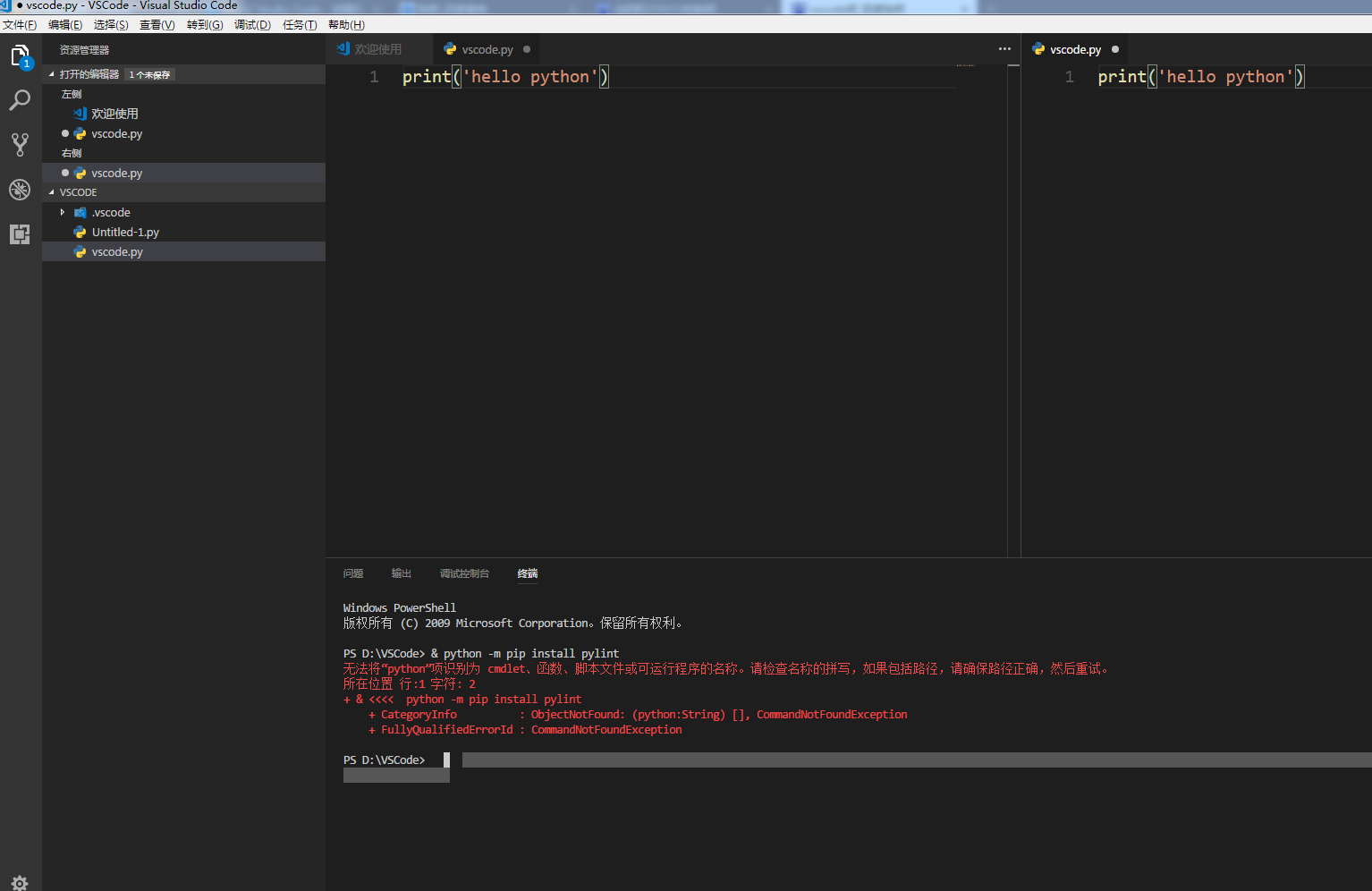1372x891 pixels.
Task: Click the Microsoft Corporation copyright line in the terminal
Action: [513, 624]
